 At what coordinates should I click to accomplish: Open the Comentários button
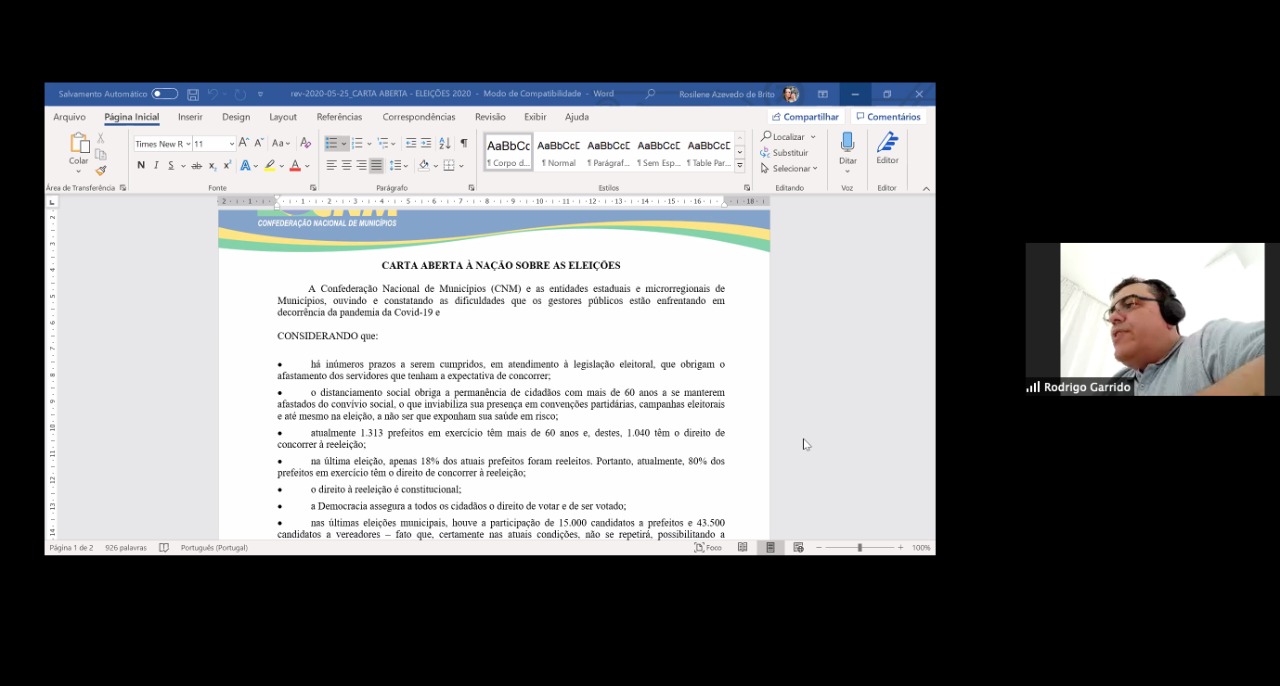tap(887, 117)
